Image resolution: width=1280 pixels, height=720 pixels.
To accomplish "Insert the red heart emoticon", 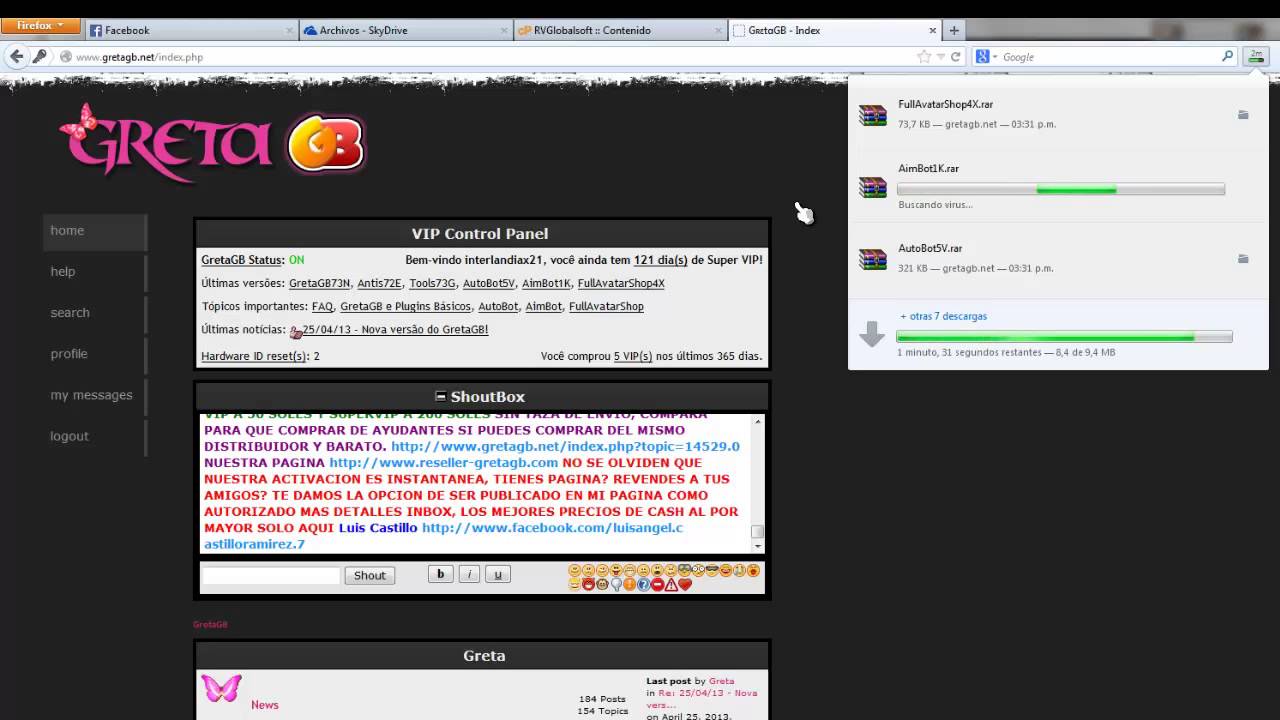I will click(685, 584).
